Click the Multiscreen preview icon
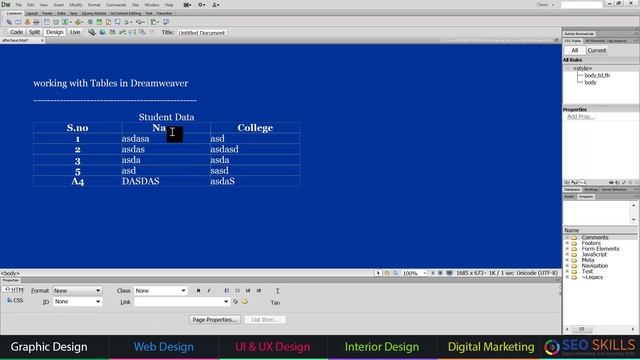The image size is (640, 360). point(92,32)
